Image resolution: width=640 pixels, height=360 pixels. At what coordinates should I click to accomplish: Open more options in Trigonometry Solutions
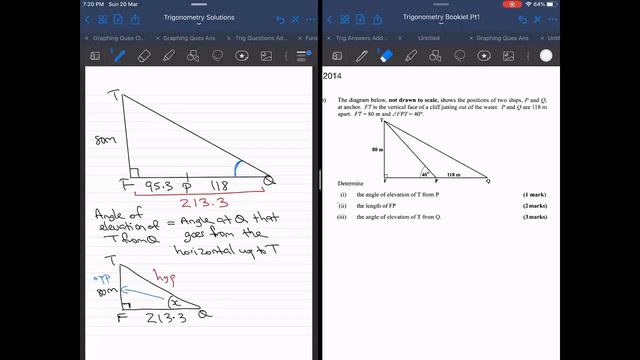pos(310,20)
